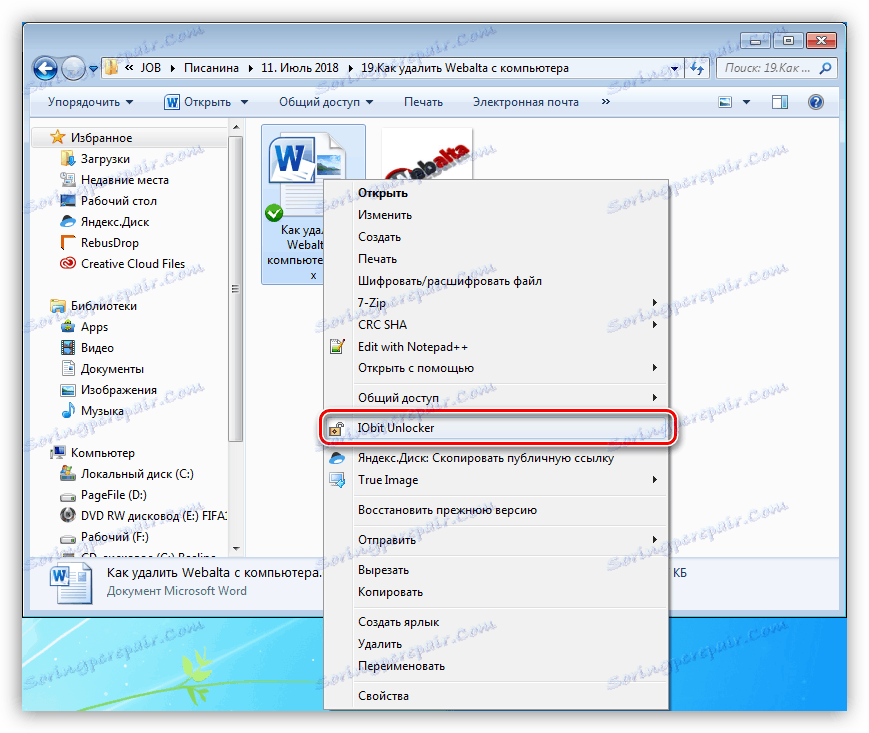The height and width of the screenshot is (733, 869).
Task: Open the address bar history dropdown arrow
Action: pyautogui.click(x=674, y=69)
